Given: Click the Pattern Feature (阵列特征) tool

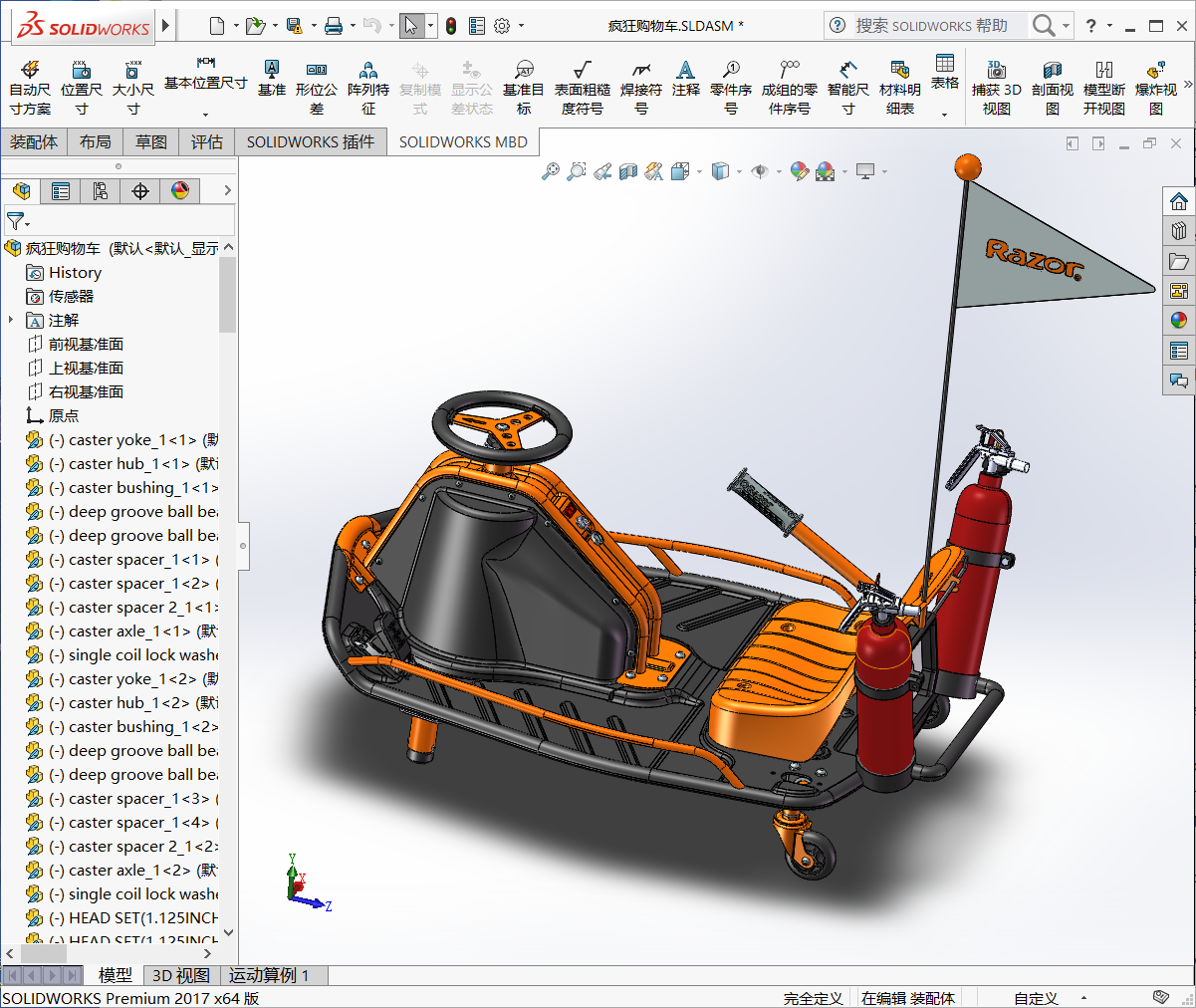Looking at the screenshot, I should pyautogui.click(x=368, y=87).
